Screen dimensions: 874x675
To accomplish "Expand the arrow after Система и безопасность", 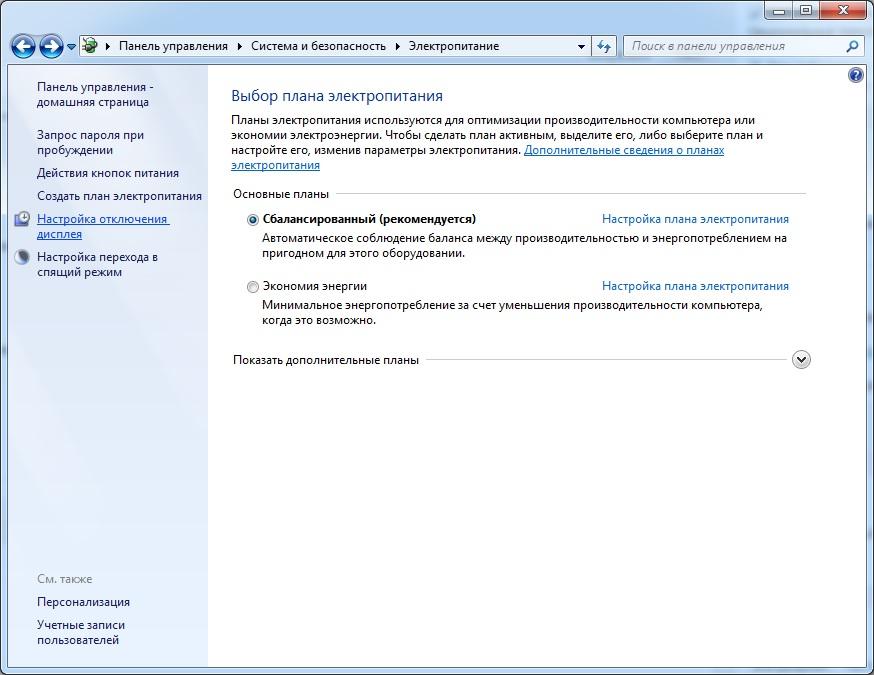I will click(x=398, y=46).
